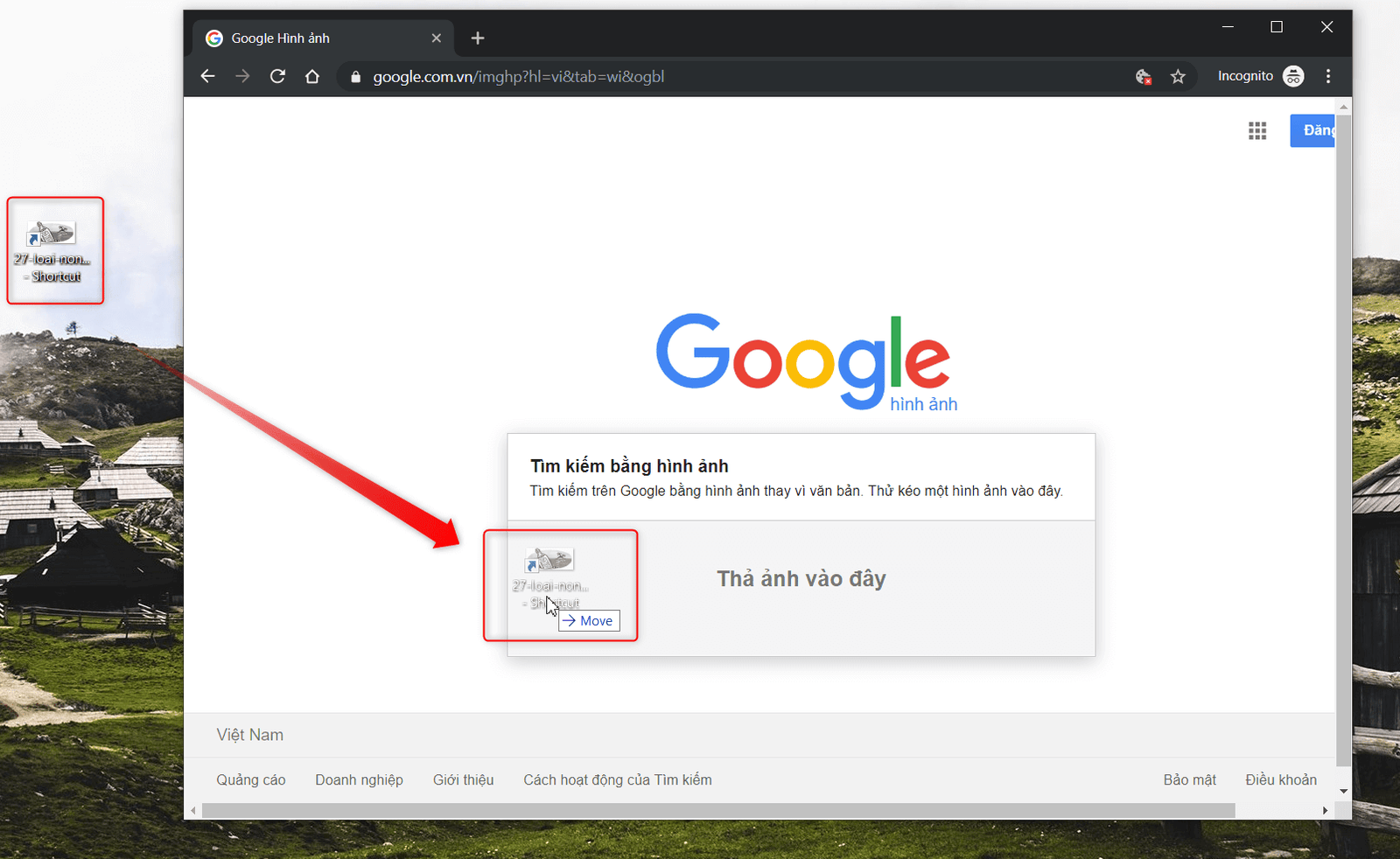Open the Chrome three-dot menu
This screenshot has height=859, width=1400.
coord(1328,76)
